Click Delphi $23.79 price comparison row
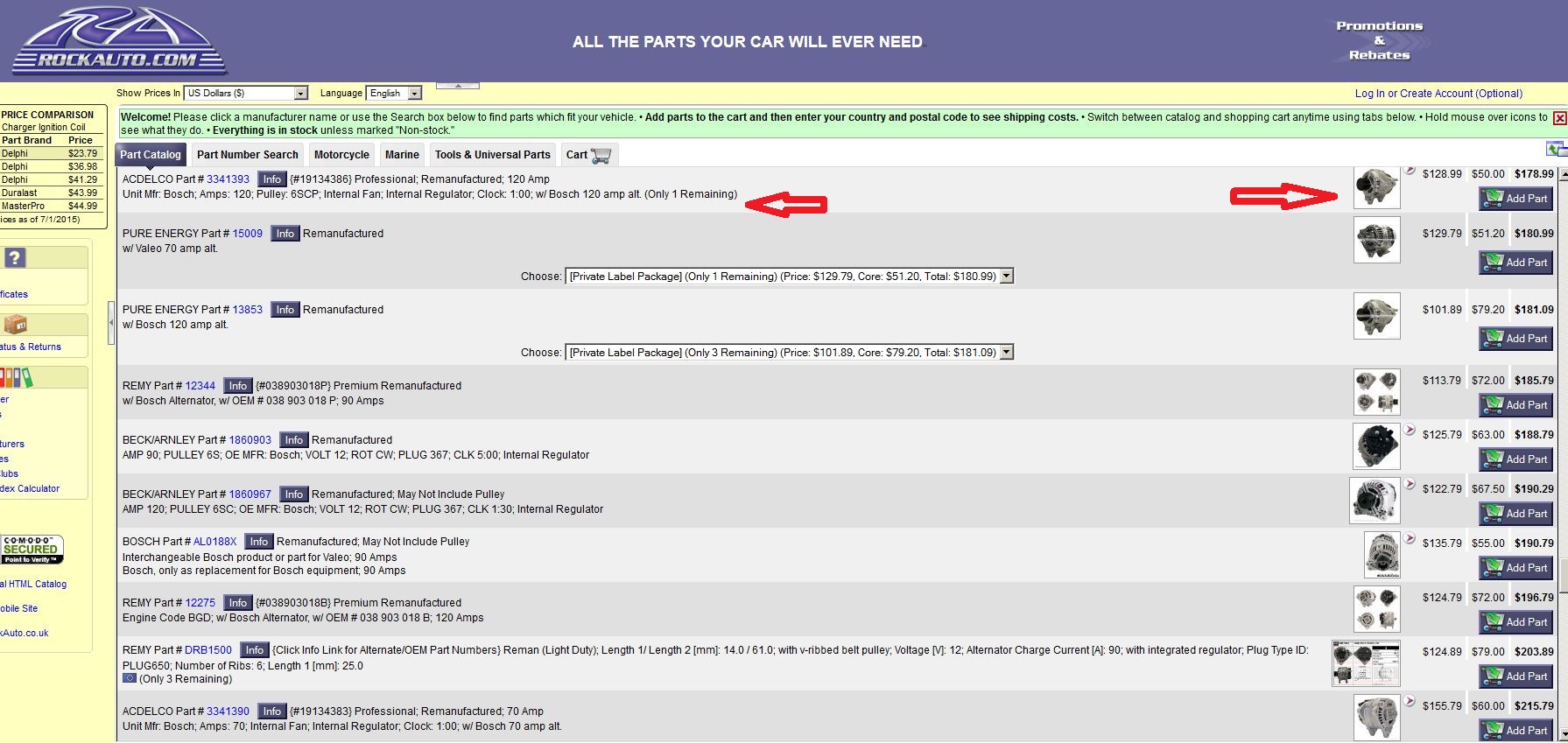The width and height of the screenshot is (1568, 743). pos(52,153)
